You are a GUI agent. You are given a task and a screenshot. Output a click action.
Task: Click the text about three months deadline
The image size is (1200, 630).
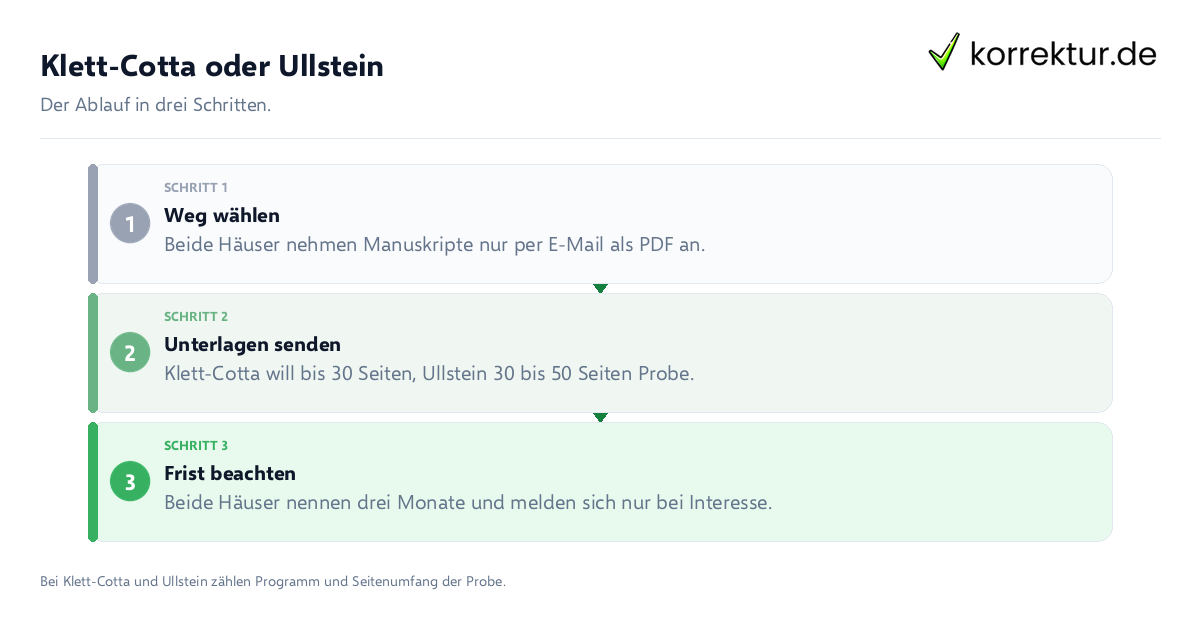coord(468,502)
